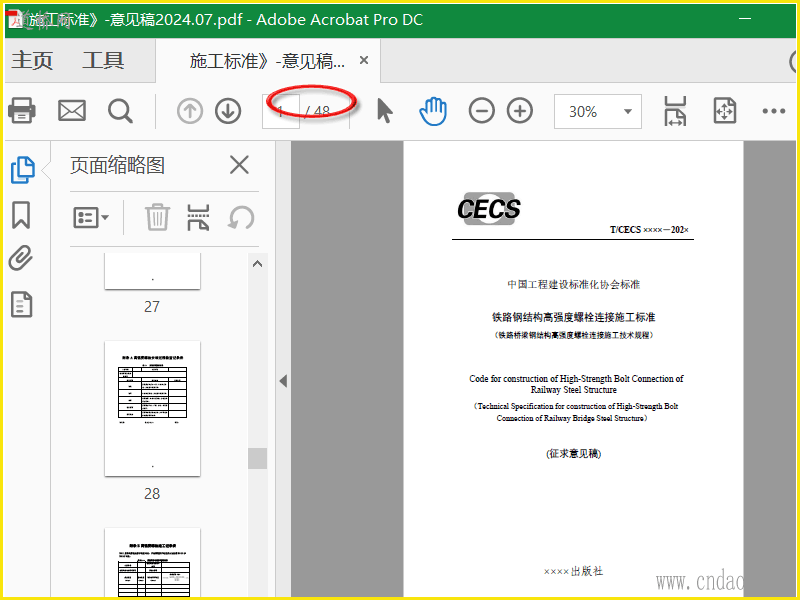Click the T/CECS standard number text

649,230
